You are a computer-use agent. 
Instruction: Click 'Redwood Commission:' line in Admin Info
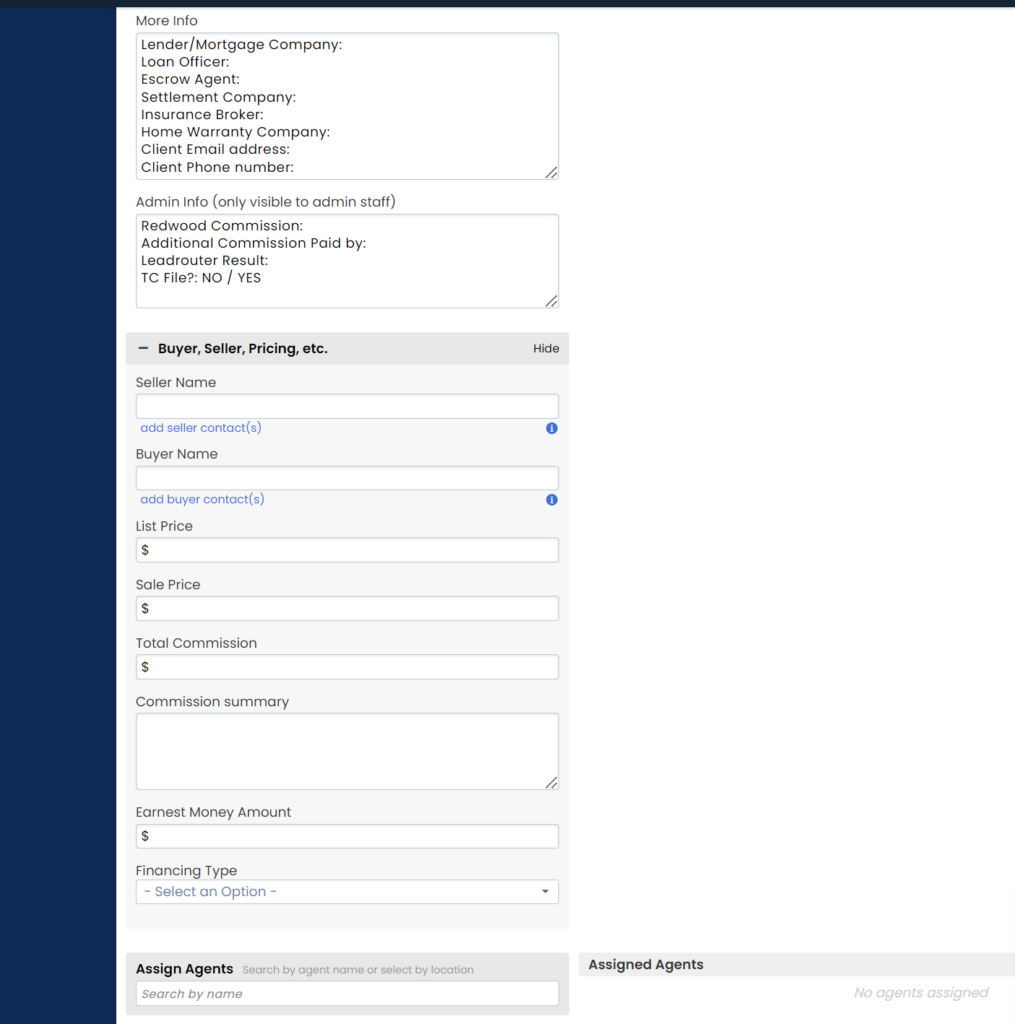click(222, 226)
